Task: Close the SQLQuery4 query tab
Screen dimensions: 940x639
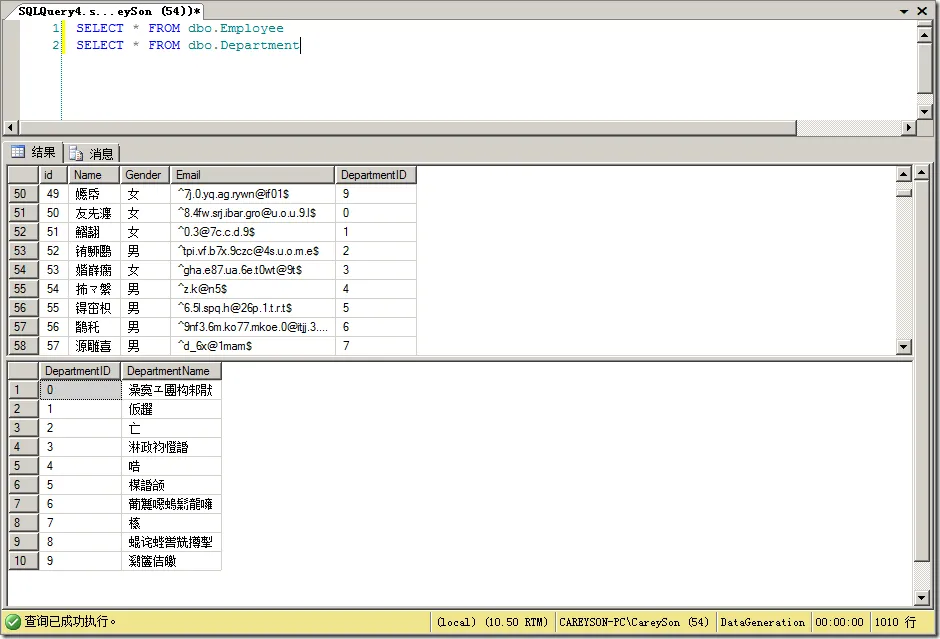Action: pyautogui.click(x=928, y=9)
